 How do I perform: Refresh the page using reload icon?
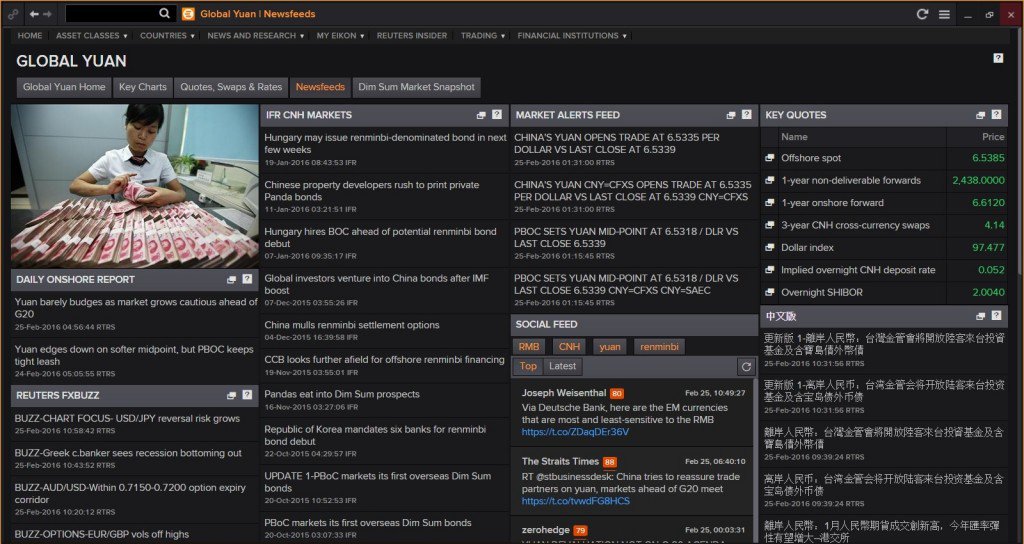coord(922,14)
